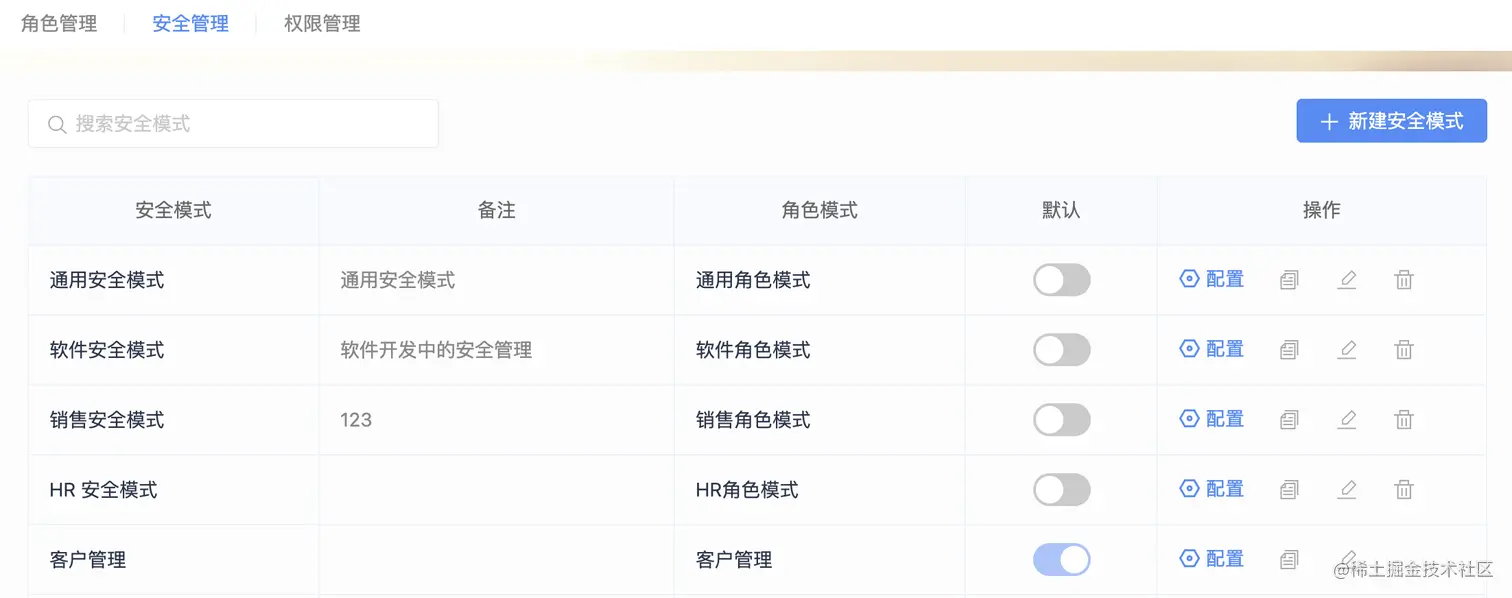Delete the 通用安全模式 entry
The height and width of the screenshot is (598, 1512).
coord(1404,280)
